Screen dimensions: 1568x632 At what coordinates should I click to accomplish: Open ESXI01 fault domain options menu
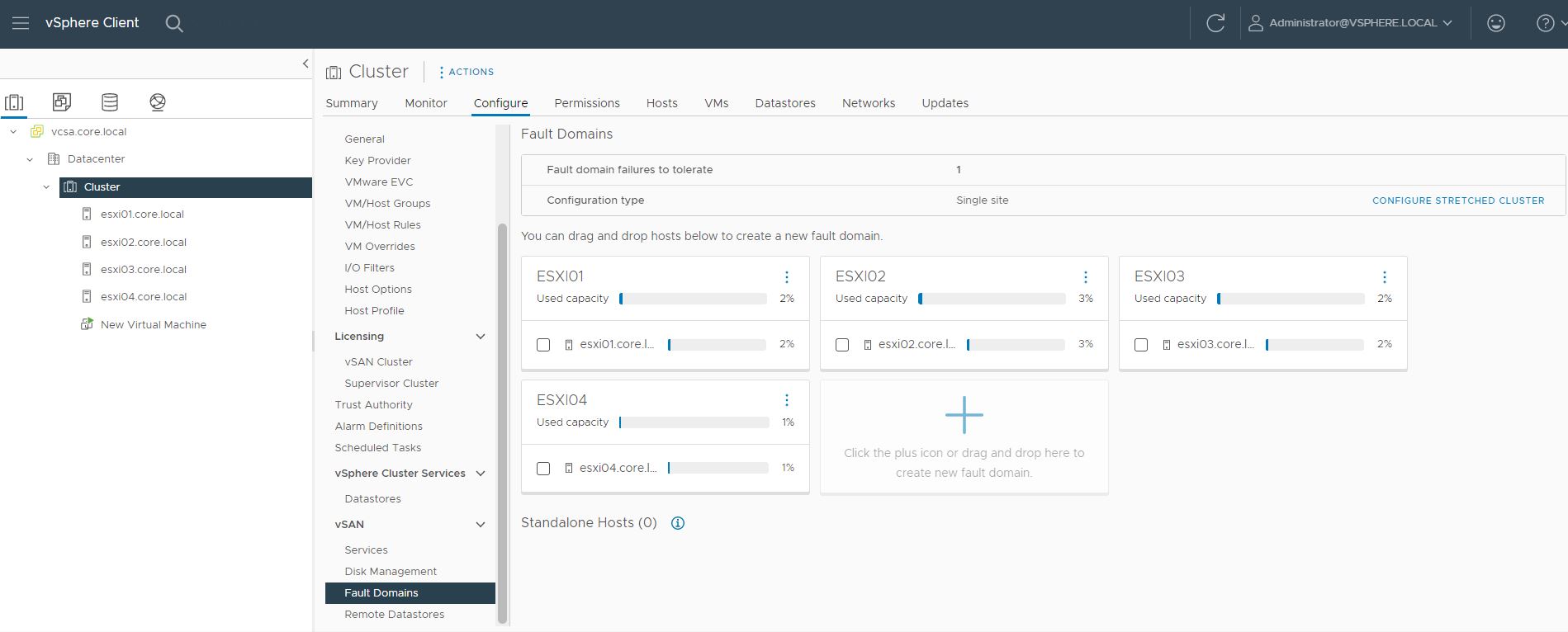click(787, 277)
